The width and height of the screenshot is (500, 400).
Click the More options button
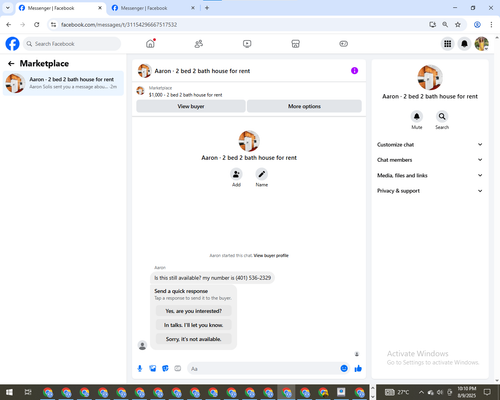(x=304, y=106)
